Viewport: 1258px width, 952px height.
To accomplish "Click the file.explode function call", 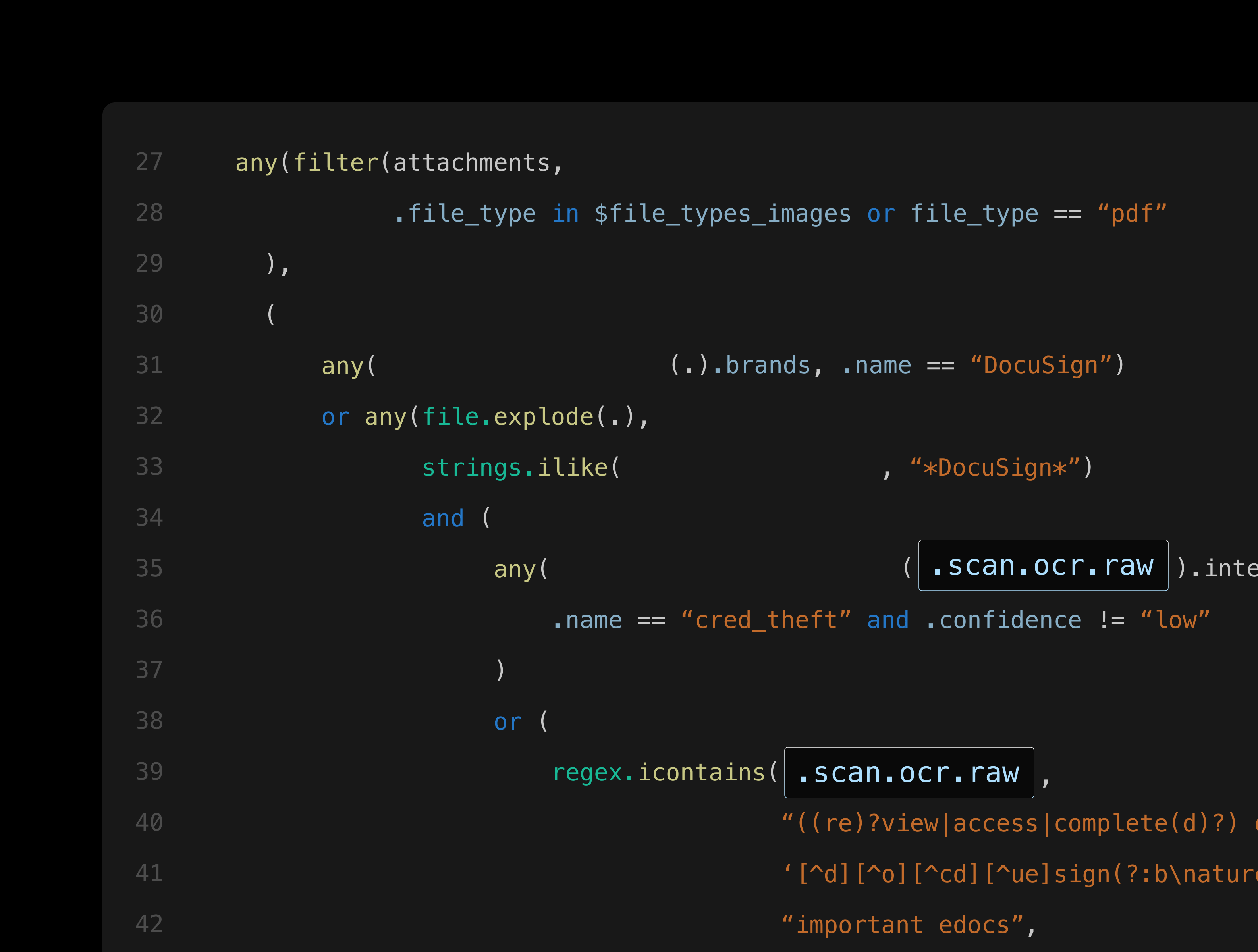I will pyautogui.click(x=507, y=417).
